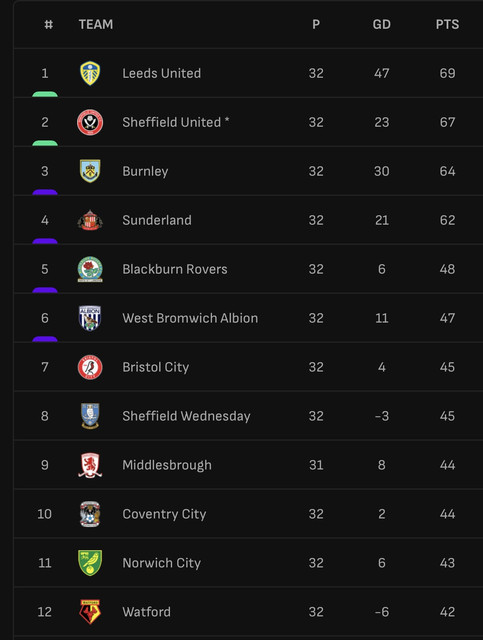Viewport: 483px width, 640px height.
Task: Click the P games played header
Action: point(316,24)
